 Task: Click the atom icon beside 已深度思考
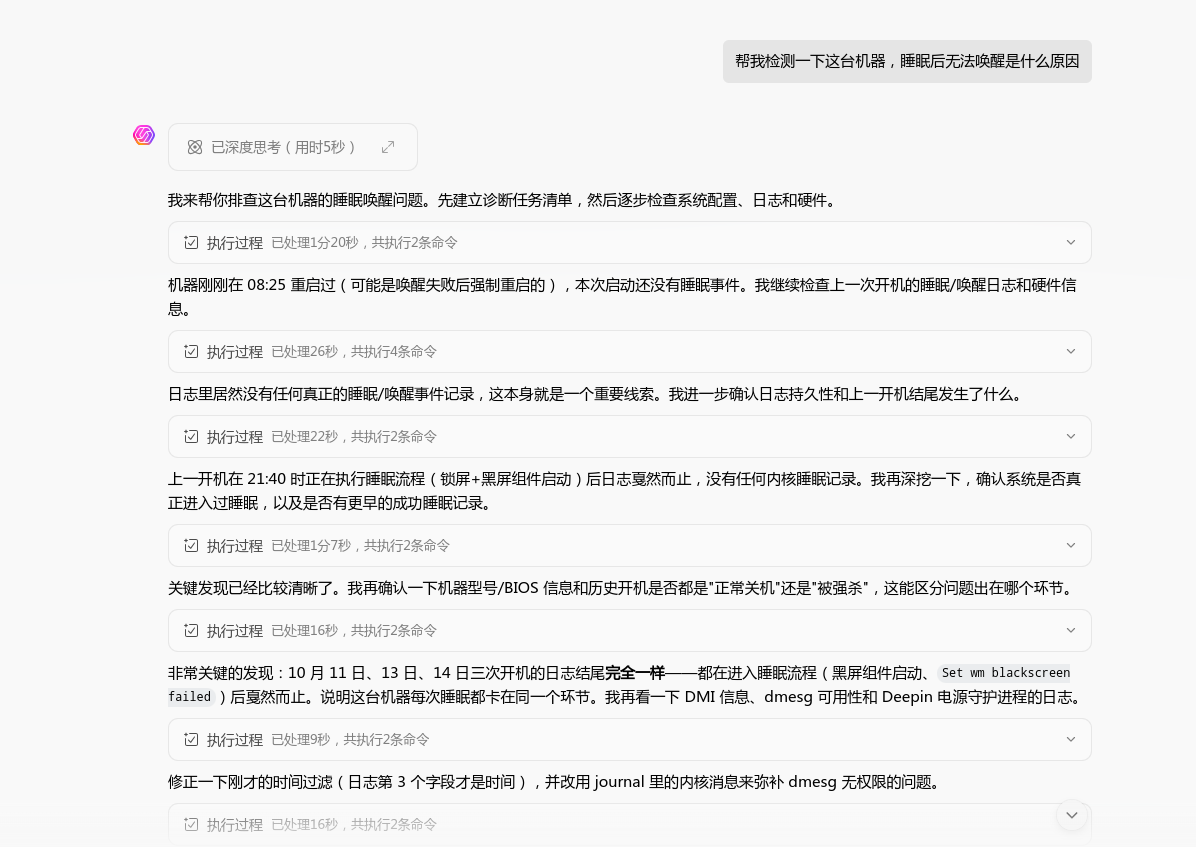[x=195, y=147]
